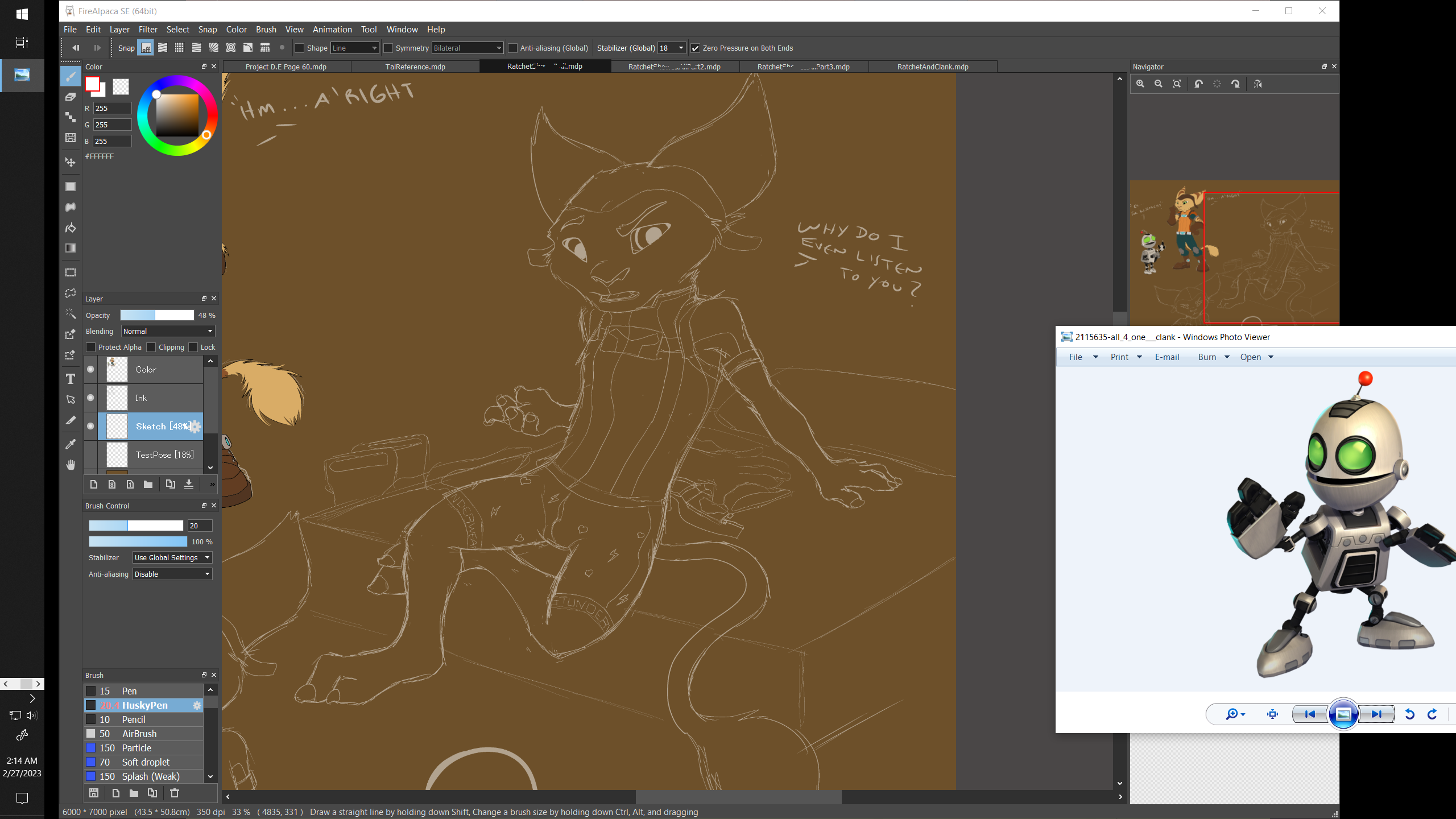
Task: Click E-mail in Photo Viewer
Action: 1167,357
